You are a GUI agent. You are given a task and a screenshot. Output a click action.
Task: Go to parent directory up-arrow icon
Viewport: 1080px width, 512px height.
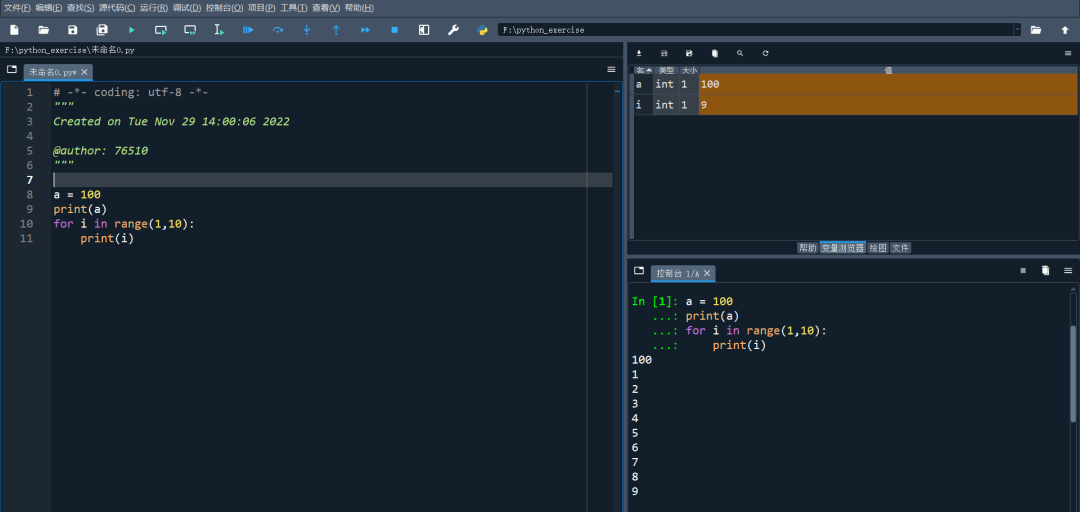coord(1065,30)
